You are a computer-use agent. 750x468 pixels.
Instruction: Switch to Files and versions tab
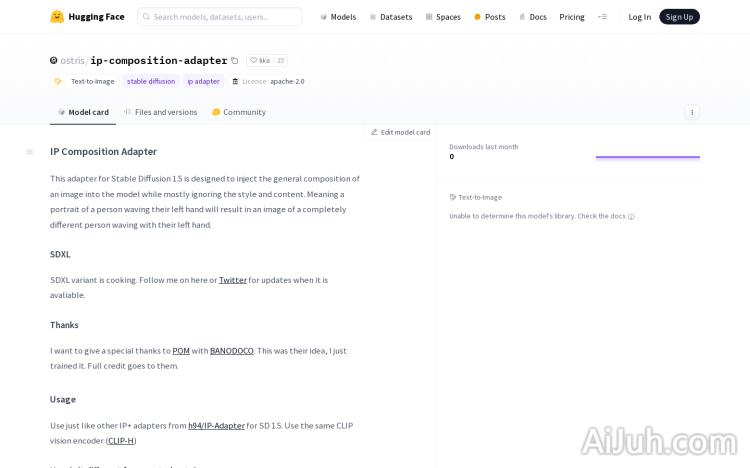[160, 112]
